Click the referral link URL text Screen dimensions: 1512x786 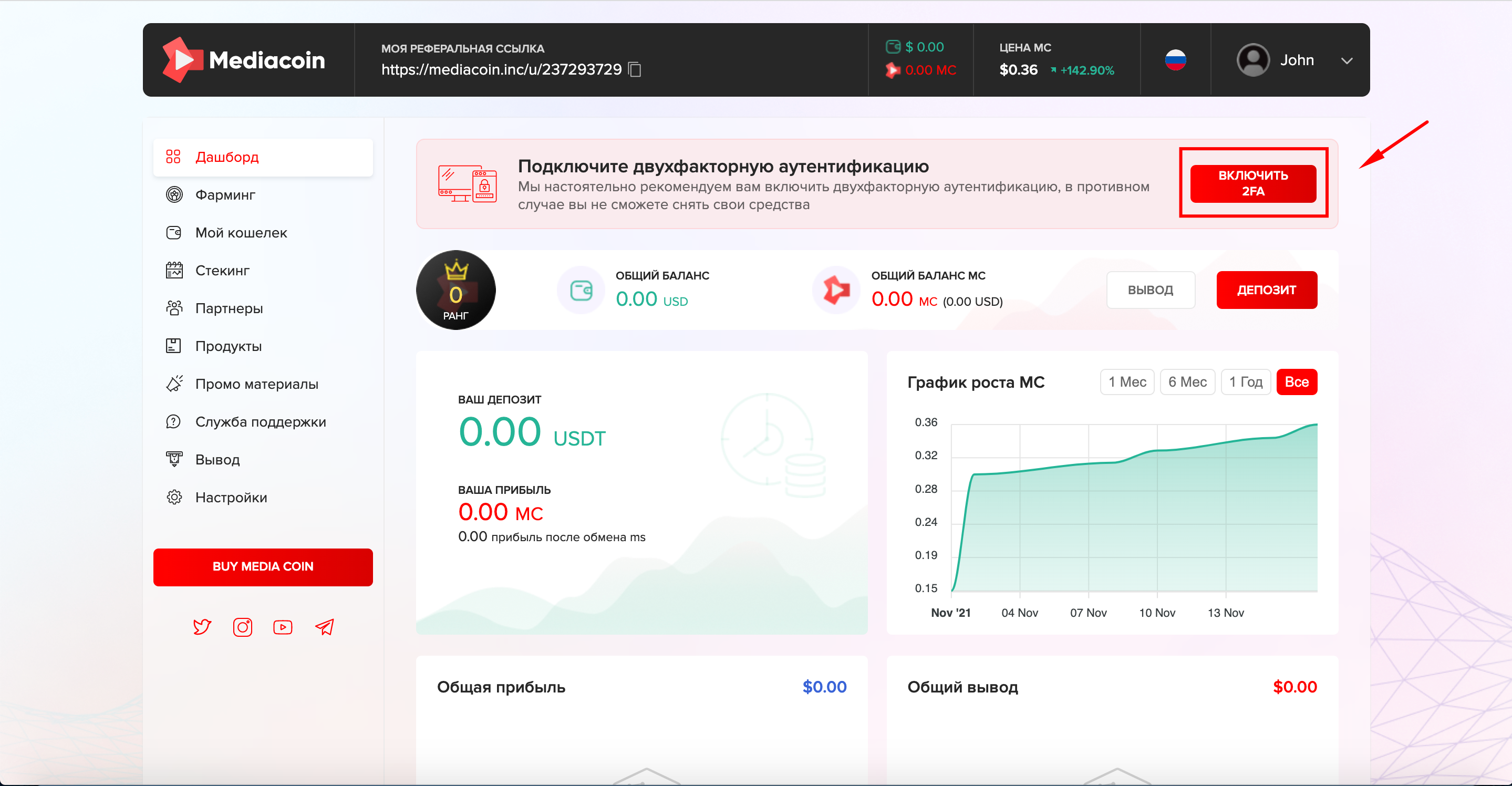(501, 69)
